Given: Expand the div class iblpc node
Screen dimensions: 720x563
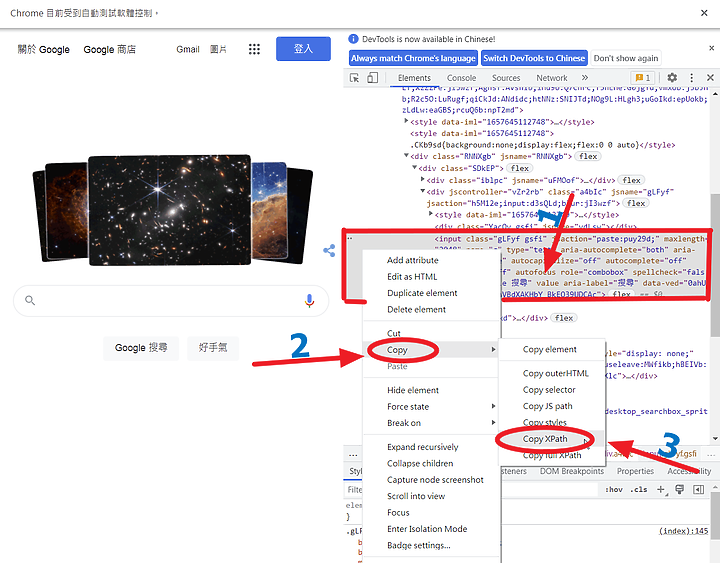Looking at the screenshot, I should coord(422,179).
